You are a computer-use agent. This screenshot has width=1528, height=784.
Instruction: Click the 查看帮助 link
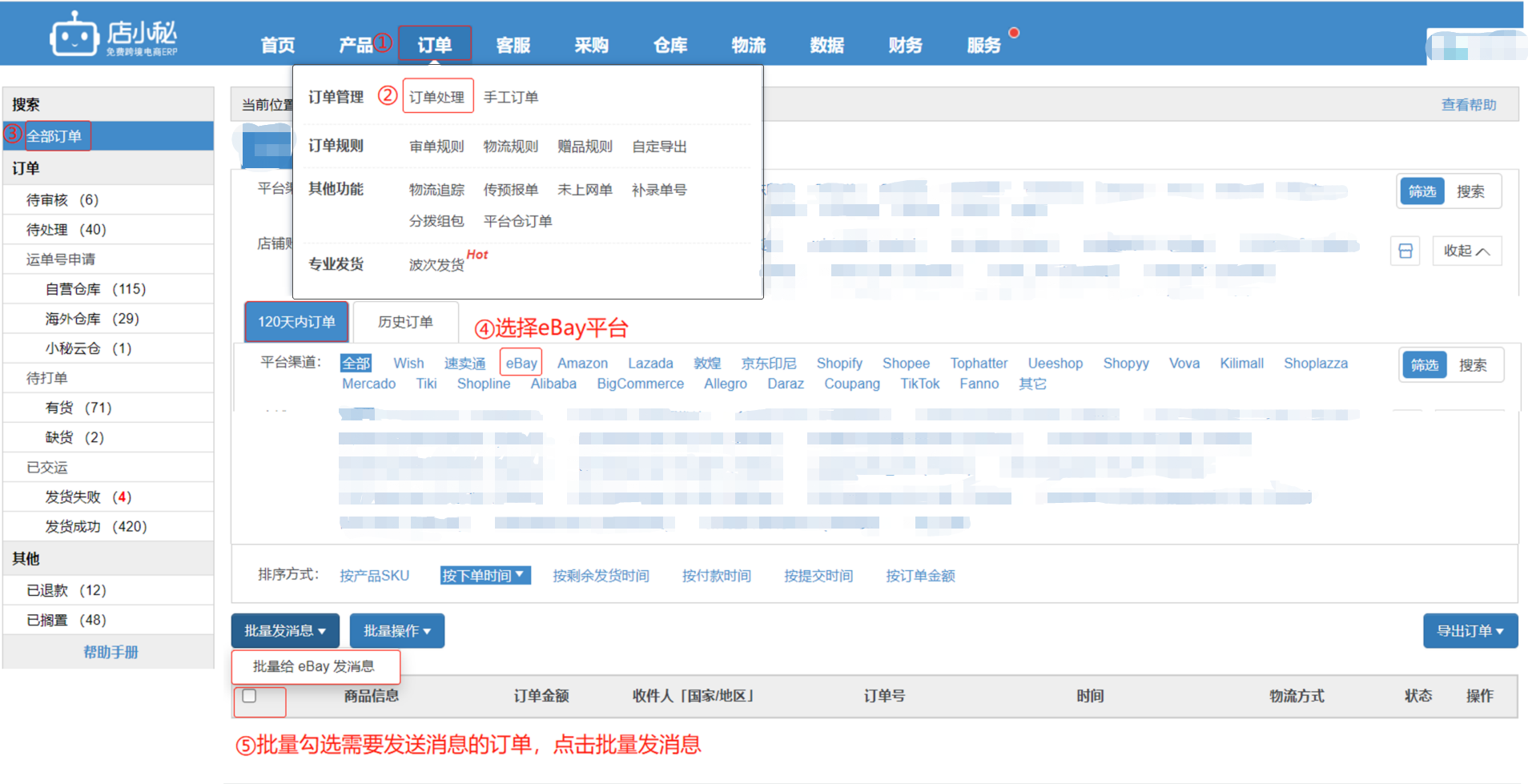click(1468, 104)
